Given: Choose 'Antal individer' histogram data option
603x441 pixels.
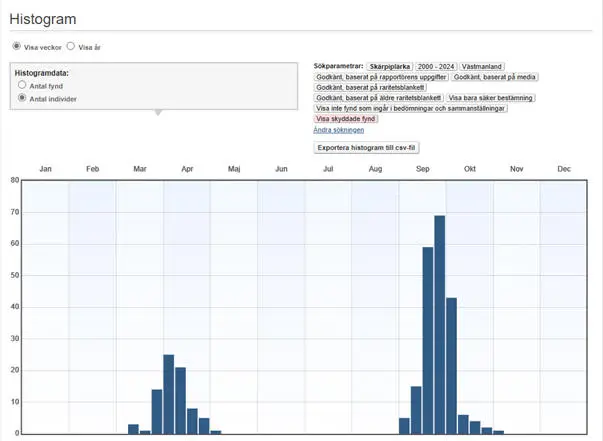Looking at the screenshot, I should [x=23, y=99].
